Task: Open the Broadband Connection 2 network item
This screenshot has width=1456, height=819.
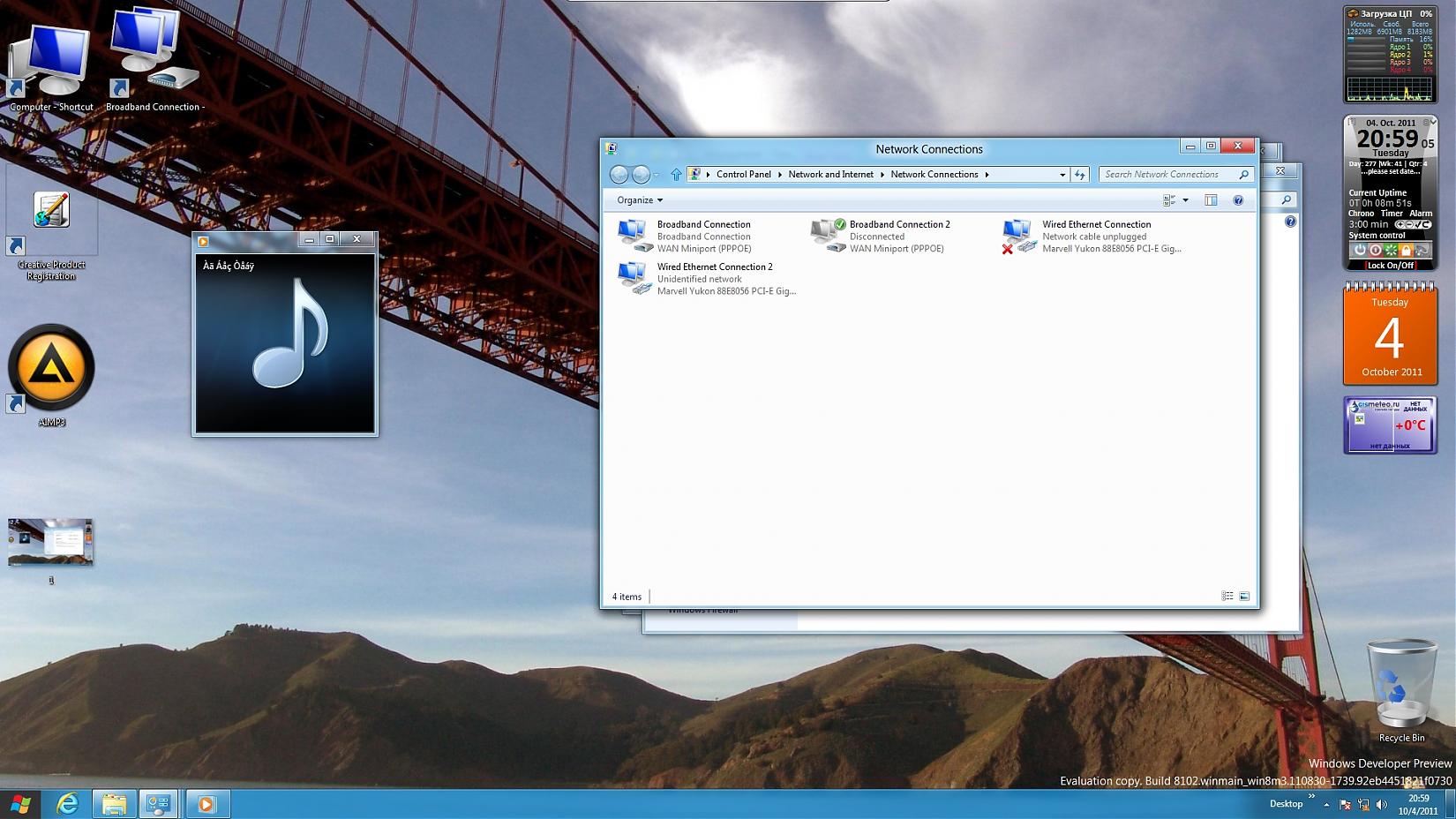Action: pyautogui.click(x=898, y=225)
